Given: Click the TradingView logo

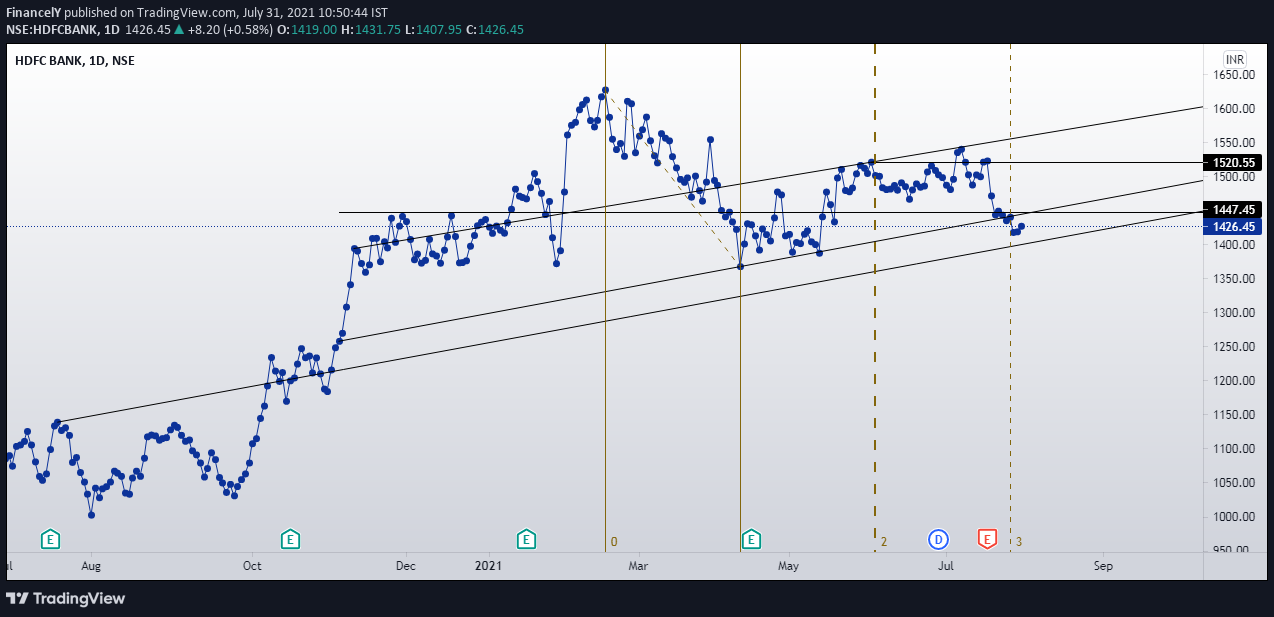Looking at the screenshot, I should [x=66, y=598].
